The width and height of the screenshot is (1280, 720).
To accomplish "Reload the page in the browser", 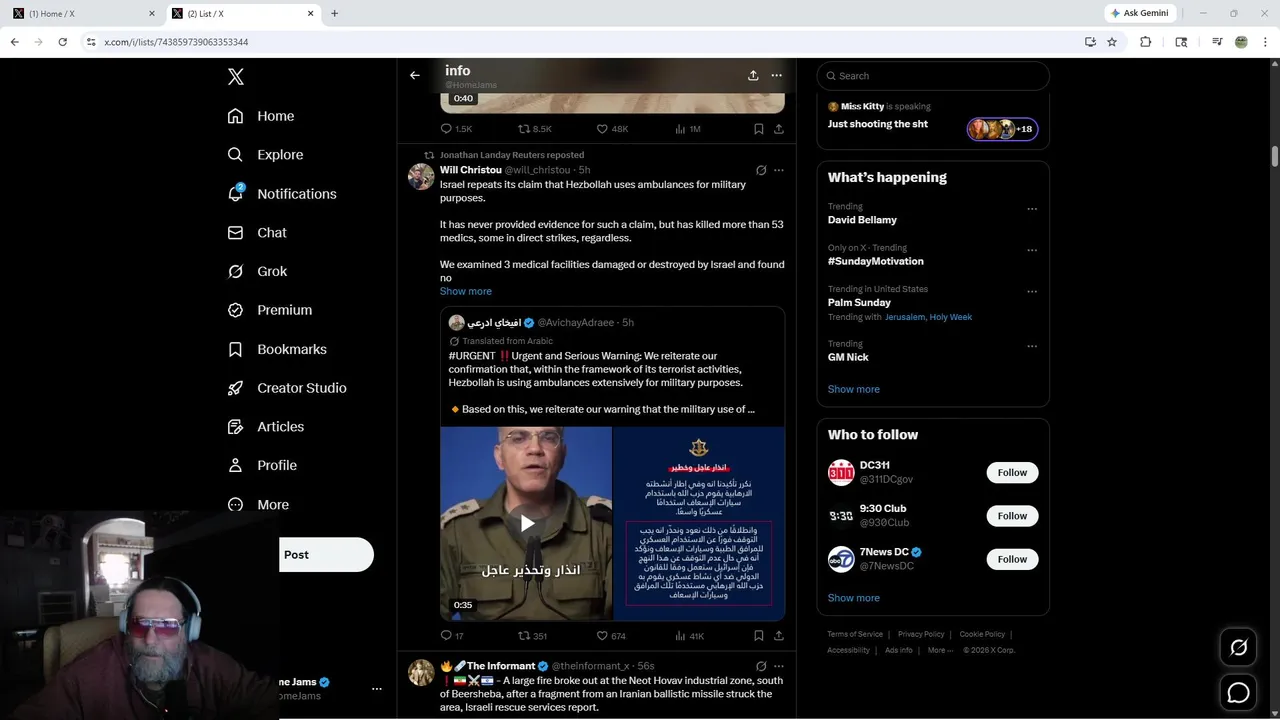I will (63, 42).
